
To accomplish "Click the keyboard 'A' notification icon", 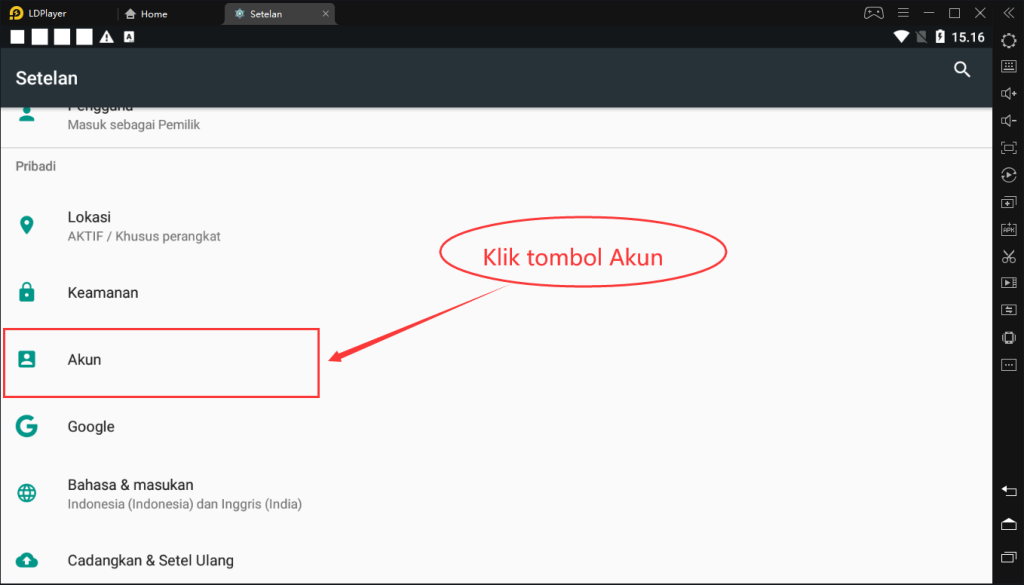I will [129, 37].
